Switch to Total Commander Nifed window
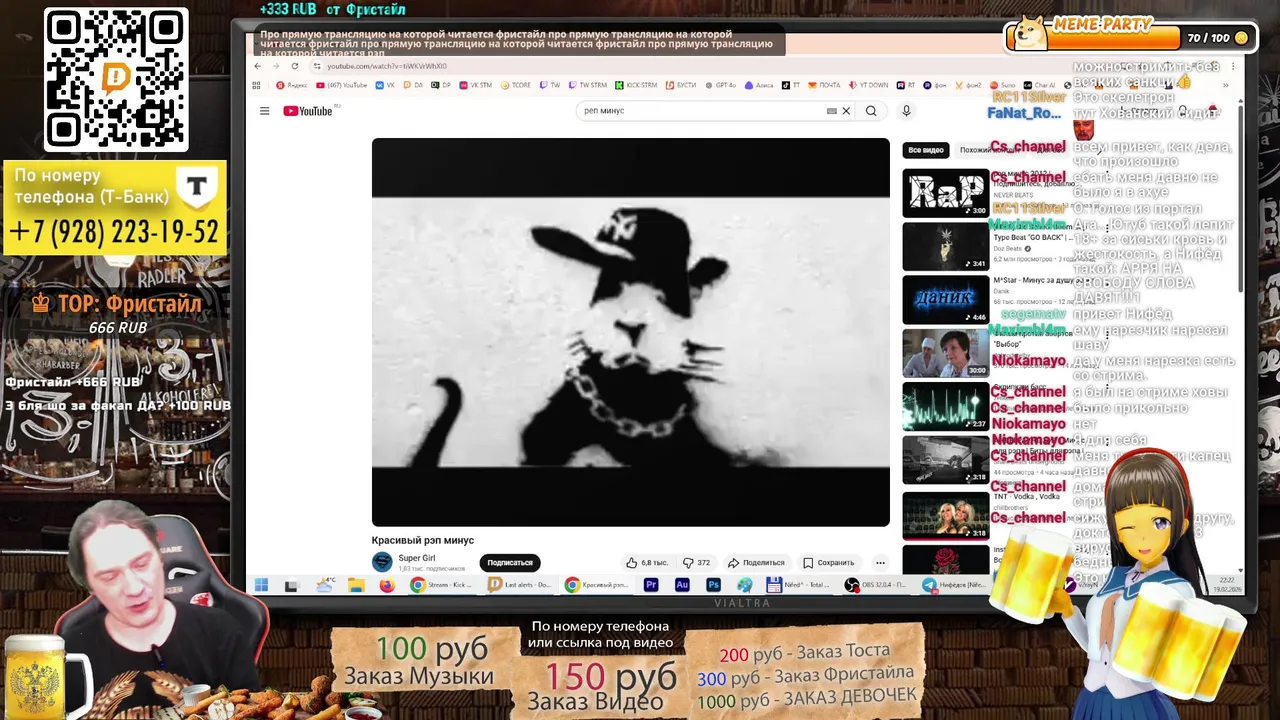 (799, 585)
